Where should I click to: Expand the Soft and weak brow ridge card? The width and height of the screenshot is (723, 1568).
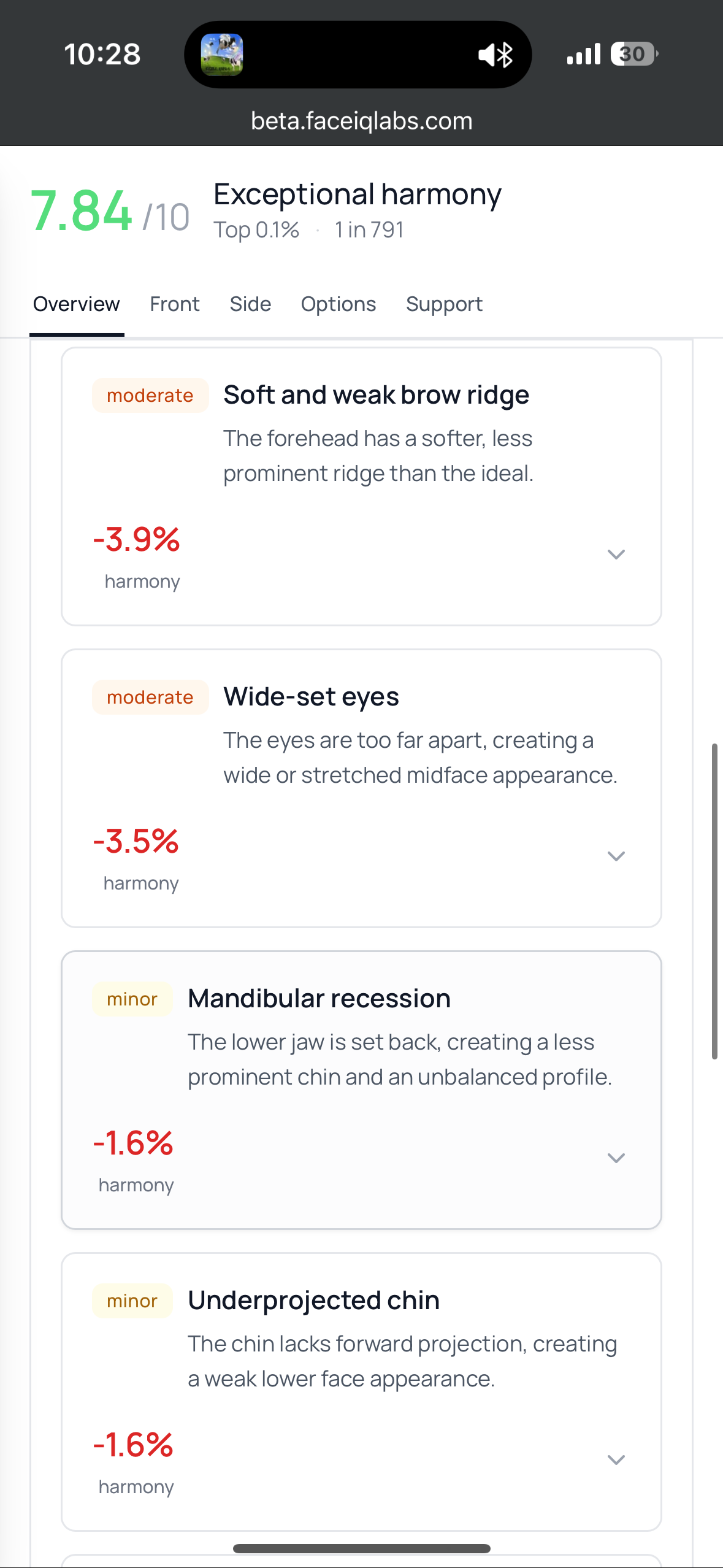tap(616, 555)
